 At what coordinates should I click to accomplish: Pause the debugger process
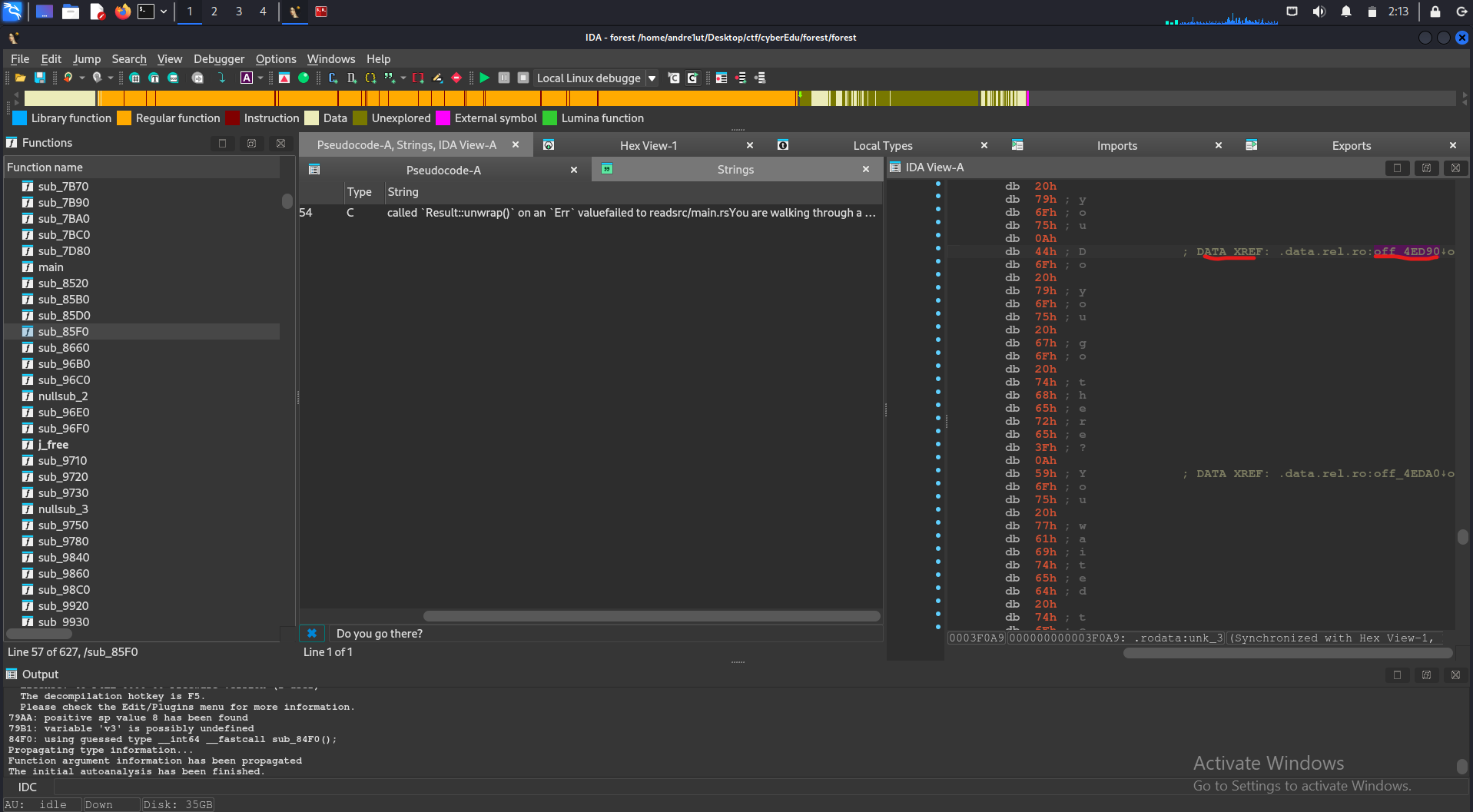[x=504, y=78]
